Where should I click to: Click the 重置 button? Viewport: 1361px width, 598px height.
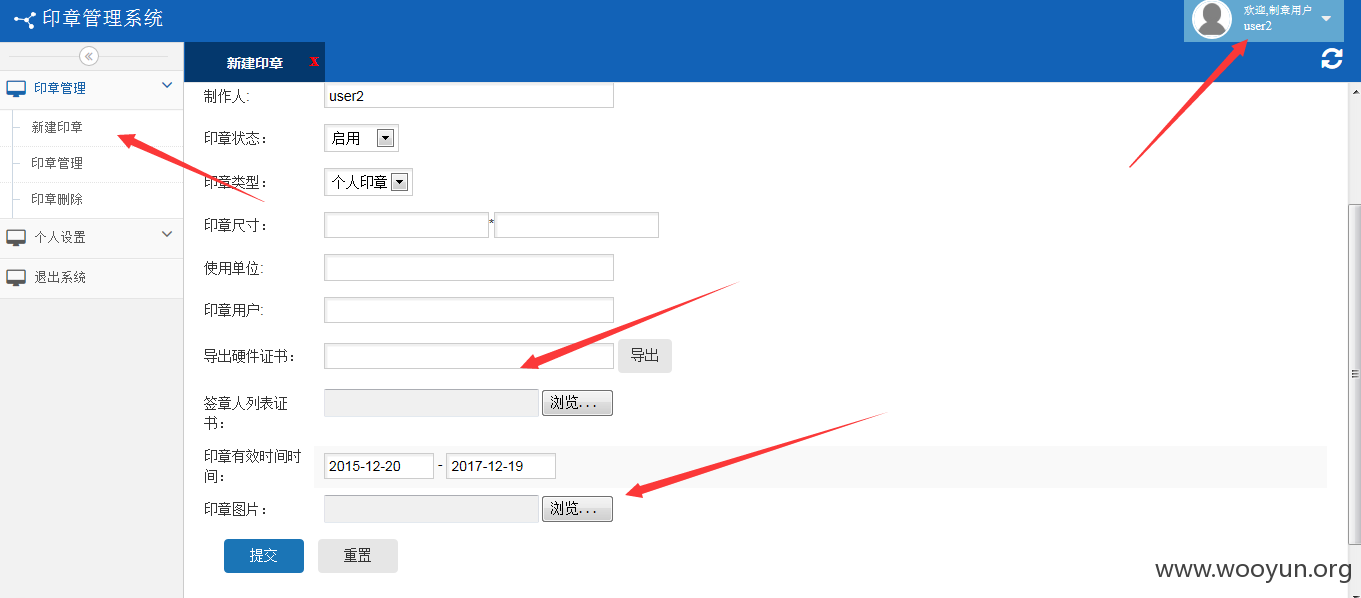tap(358, 556)
